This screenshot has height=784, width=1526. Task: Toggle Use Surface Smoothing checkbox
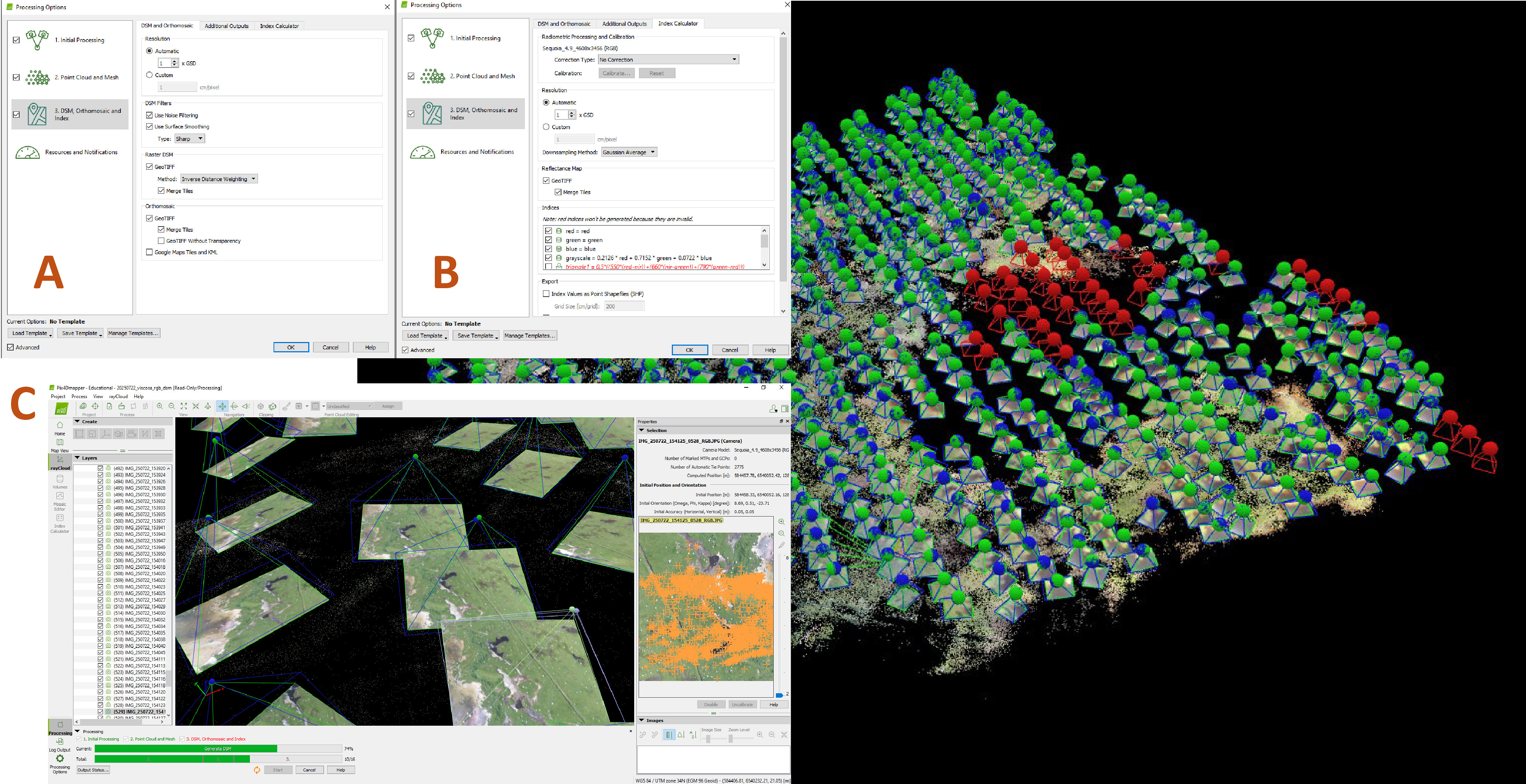[149, 127]
